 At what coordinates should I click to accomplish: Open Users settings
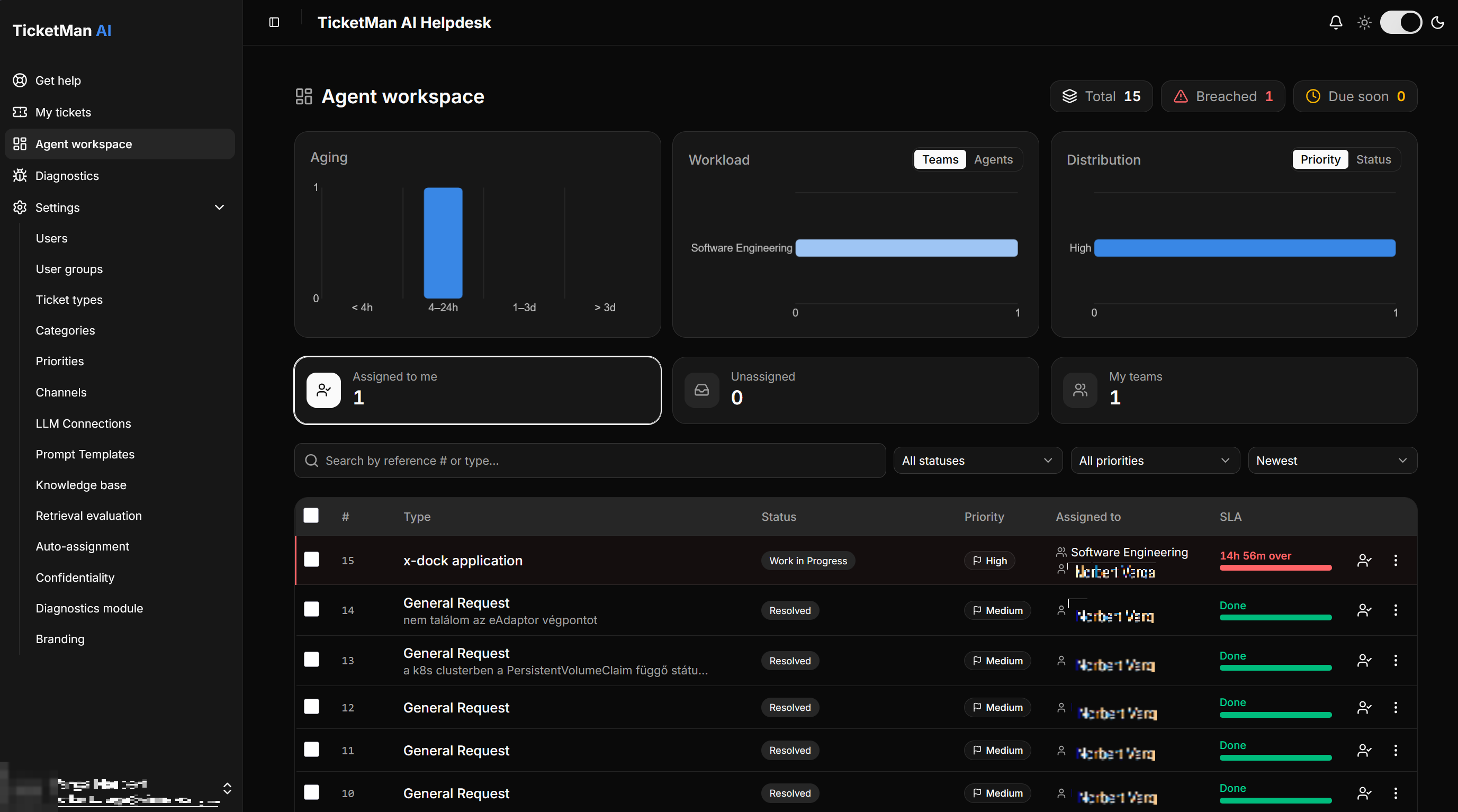pos(51,238)
